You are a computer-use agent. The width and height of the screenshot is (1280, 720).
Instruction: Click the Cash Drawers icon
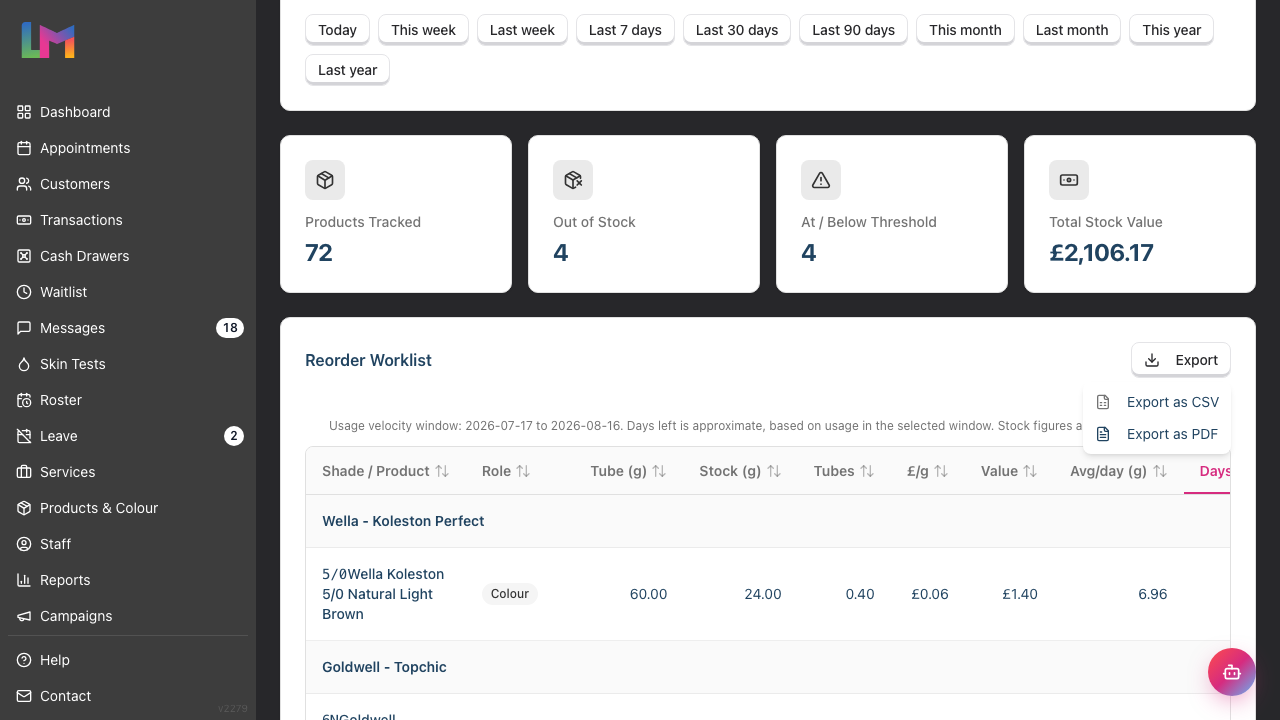(x=24, y=256)
